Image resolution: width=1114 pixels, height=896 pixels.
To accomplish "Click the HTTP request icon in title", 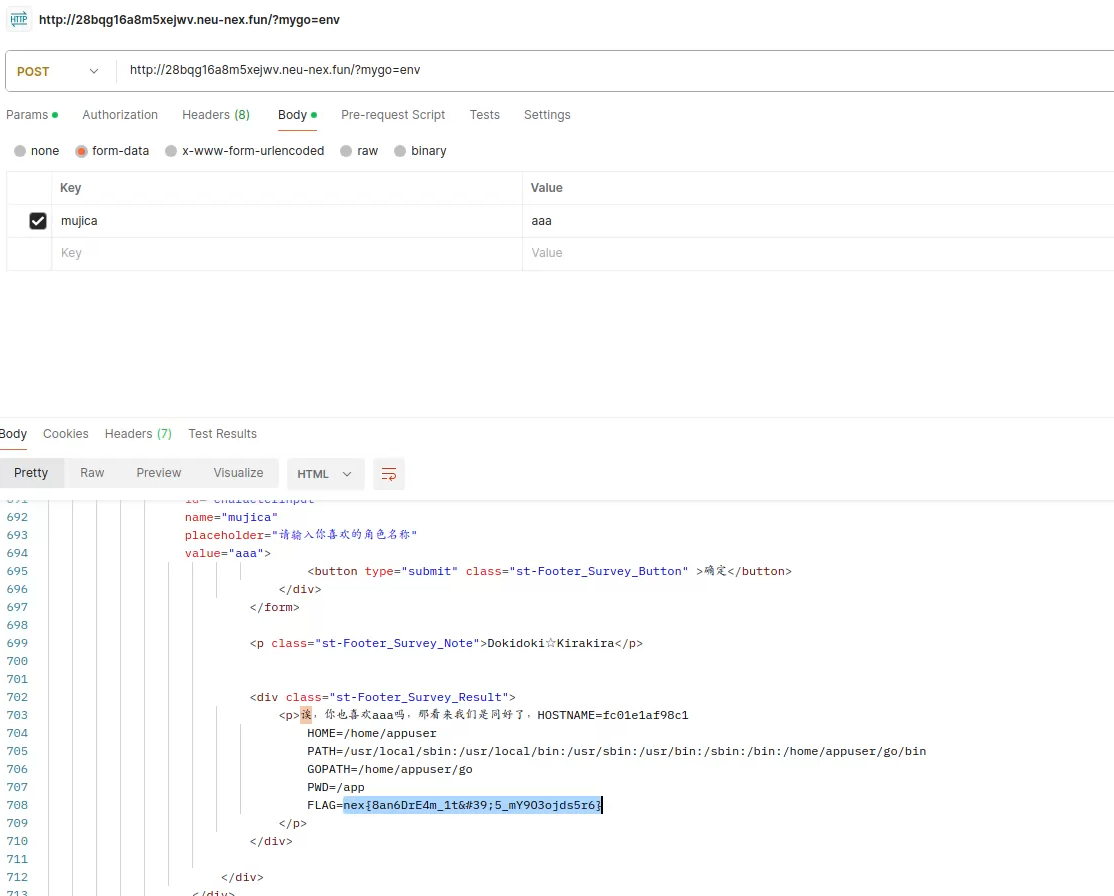I will point(18,19).
